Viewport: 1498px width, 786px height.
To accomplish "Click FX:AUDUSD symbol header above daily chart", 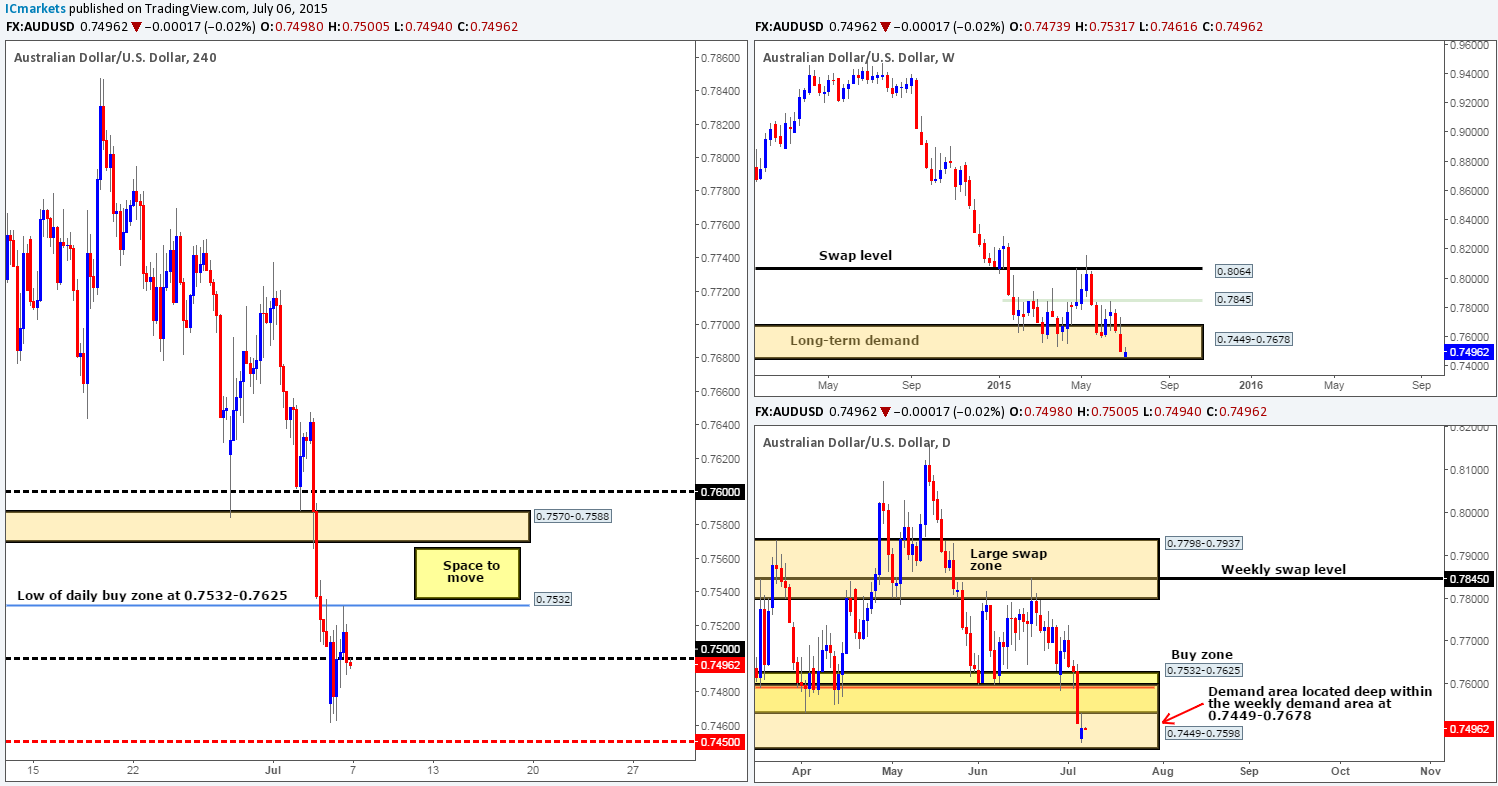I will pyautogui.click(x=789, y=412).
